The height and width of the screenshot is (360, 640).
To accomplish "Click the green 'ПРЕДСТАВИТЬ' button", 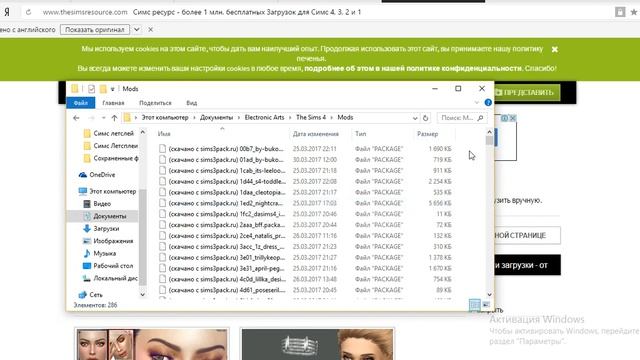I will (527, 92).
